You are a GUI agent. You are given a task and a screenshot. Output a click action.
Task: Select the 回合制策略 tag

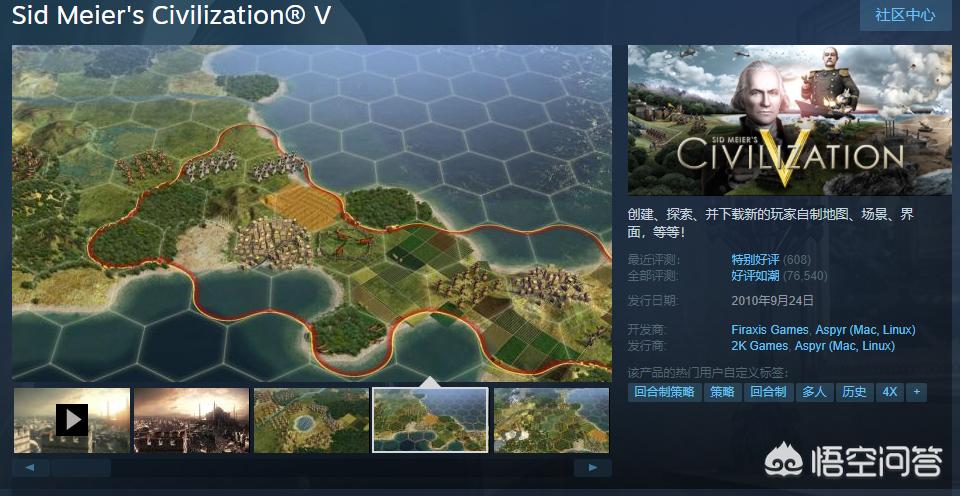click(x=664, y=392)
